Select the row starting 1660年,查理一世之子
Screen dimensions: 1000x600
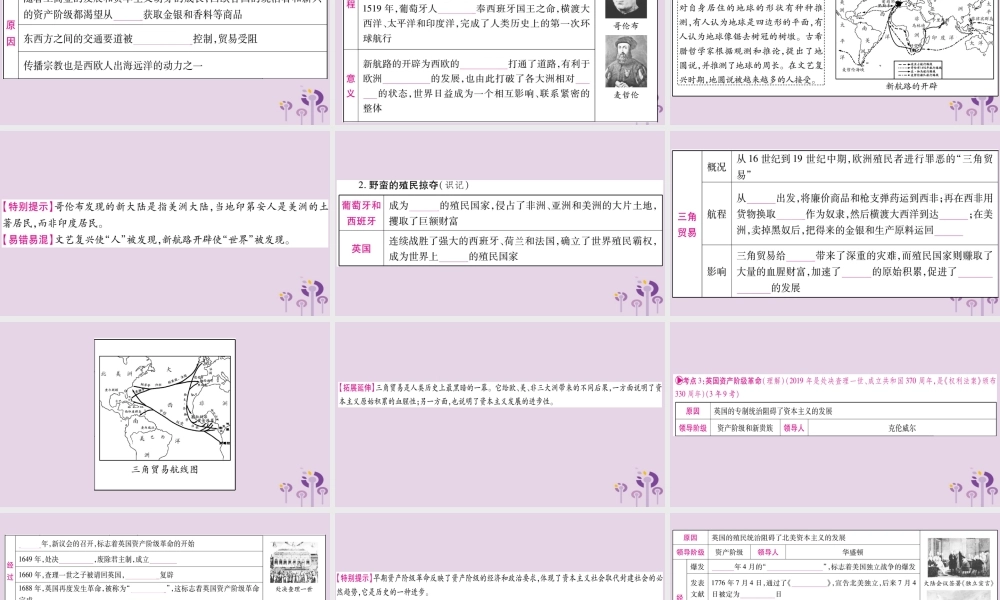pos(139,574)
